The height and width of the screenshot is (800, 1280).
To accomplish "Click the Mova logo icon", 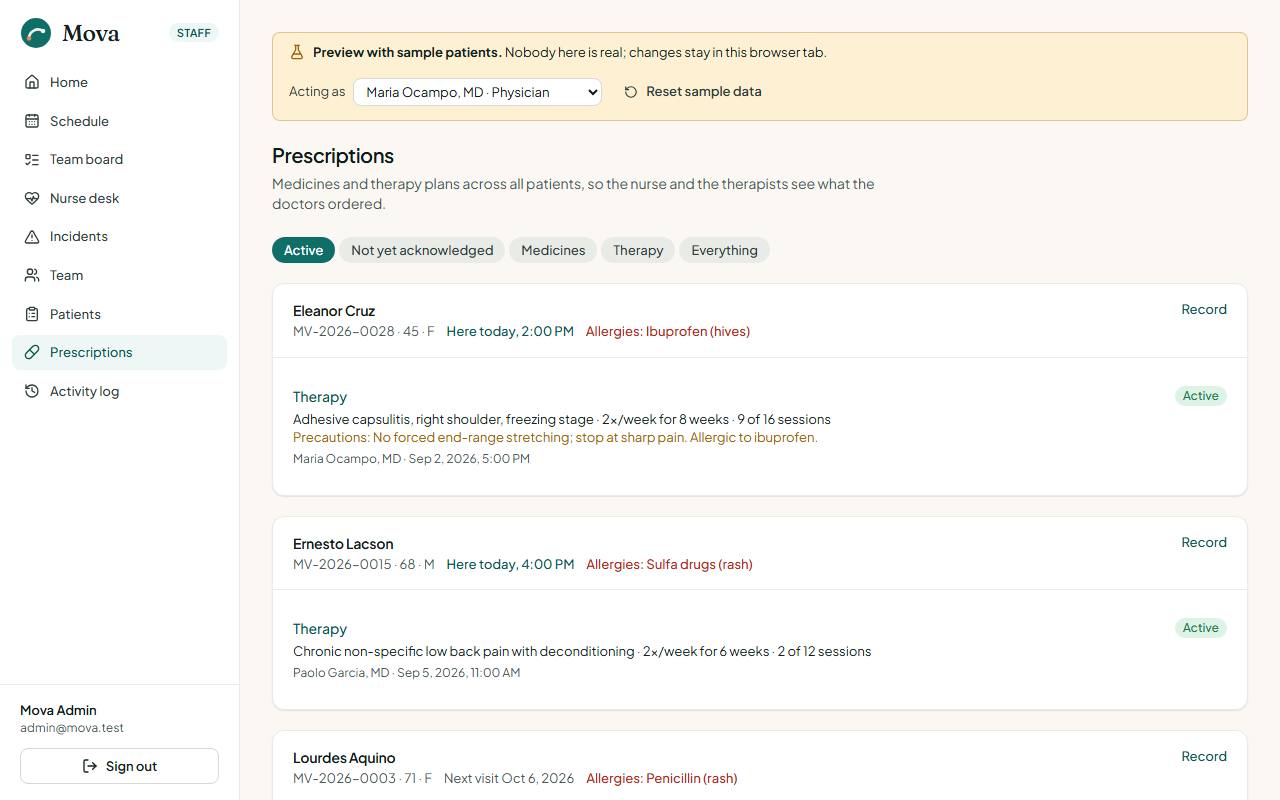I will [x=36, y=33].
